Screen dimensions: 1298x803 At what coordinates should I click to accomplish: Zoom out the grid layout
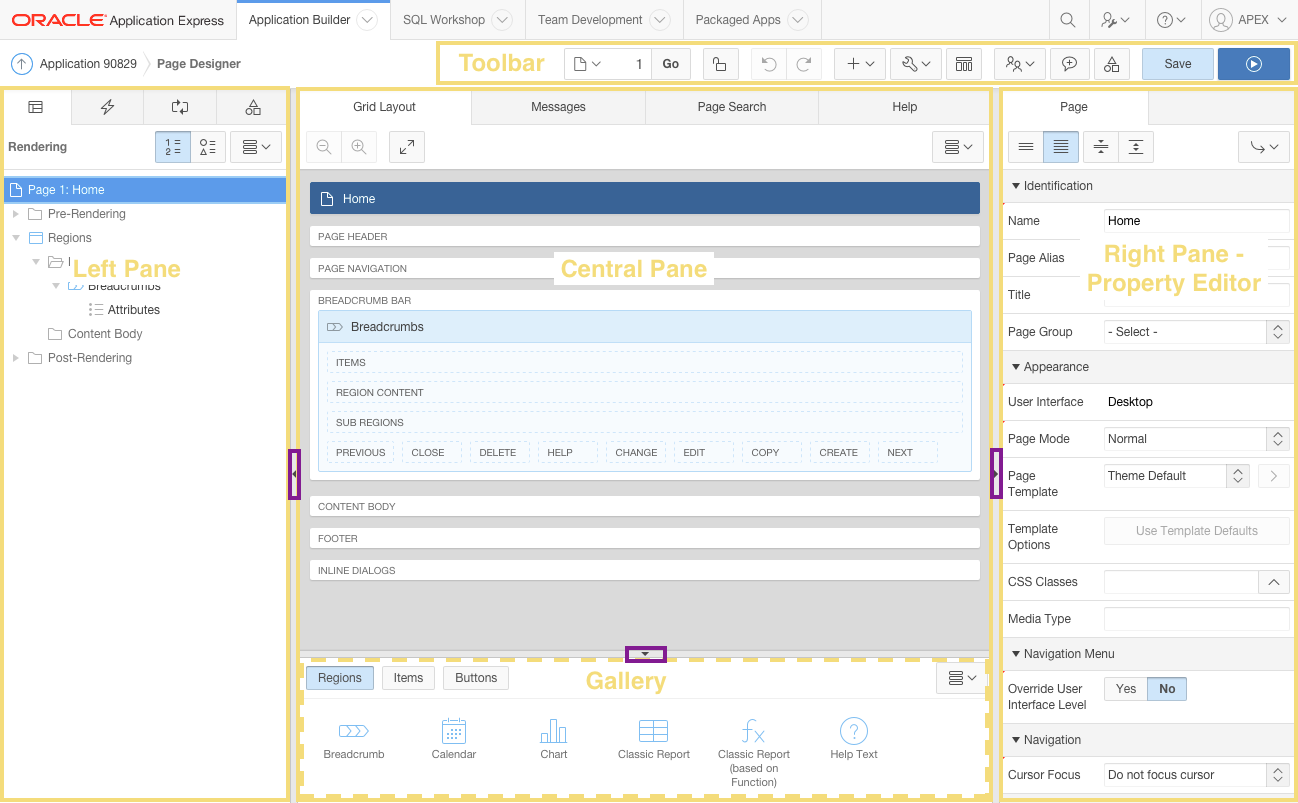(x=324, y=147)
